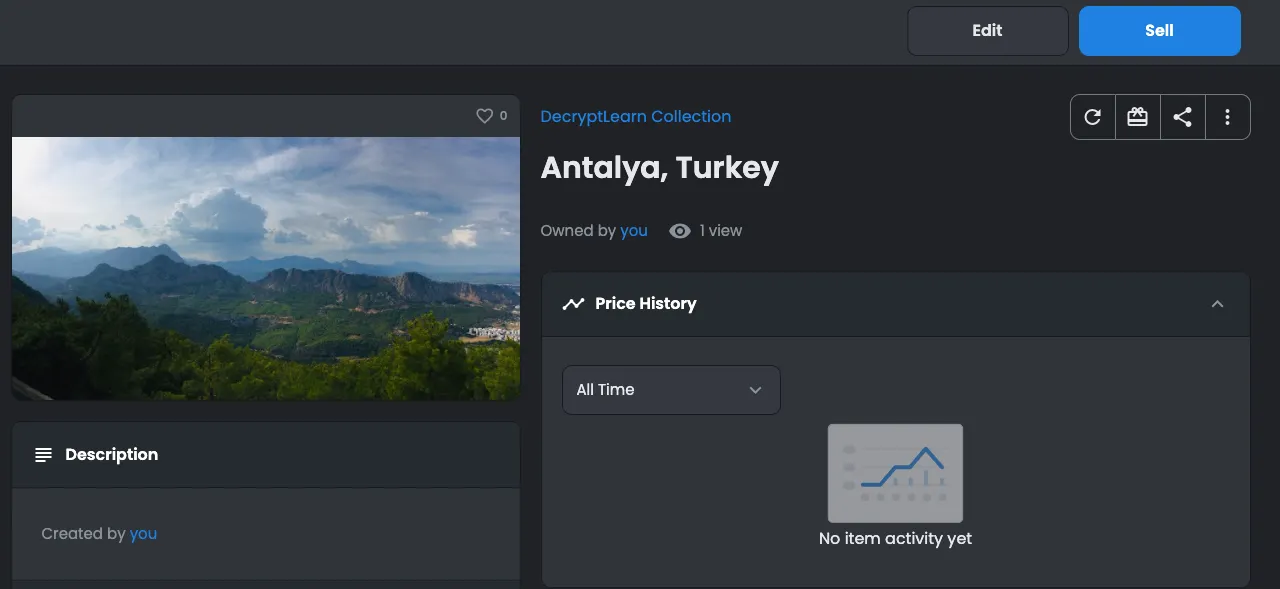Toggle the Description section header
This screenshot has height=589, width=1280.
[266, 455]
